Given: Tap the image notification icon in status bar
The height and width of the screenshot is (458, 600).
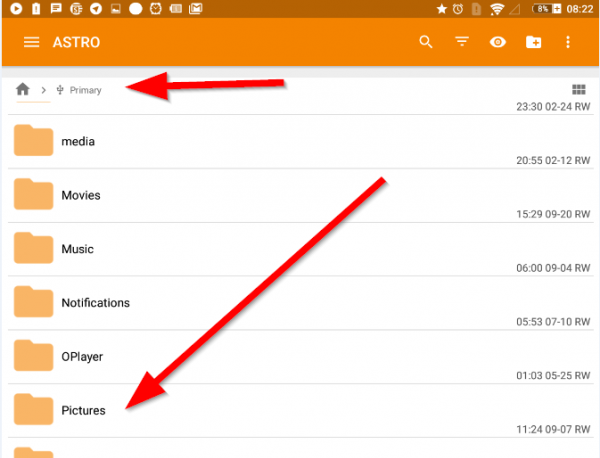Looking at the screenshot, I should pos(116,8).
